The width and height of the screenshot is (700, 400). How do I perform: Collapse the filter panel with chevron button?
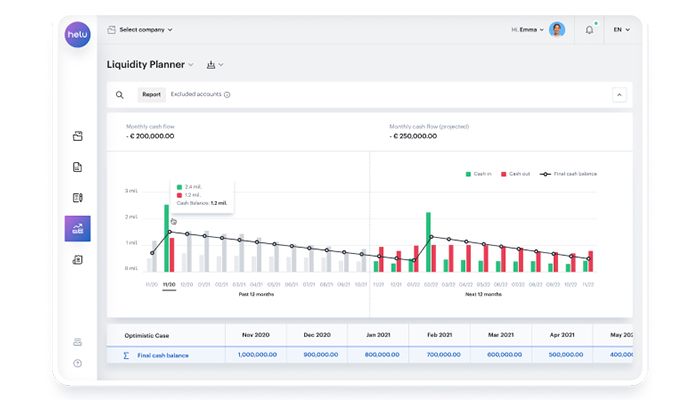tap(619, 95)
